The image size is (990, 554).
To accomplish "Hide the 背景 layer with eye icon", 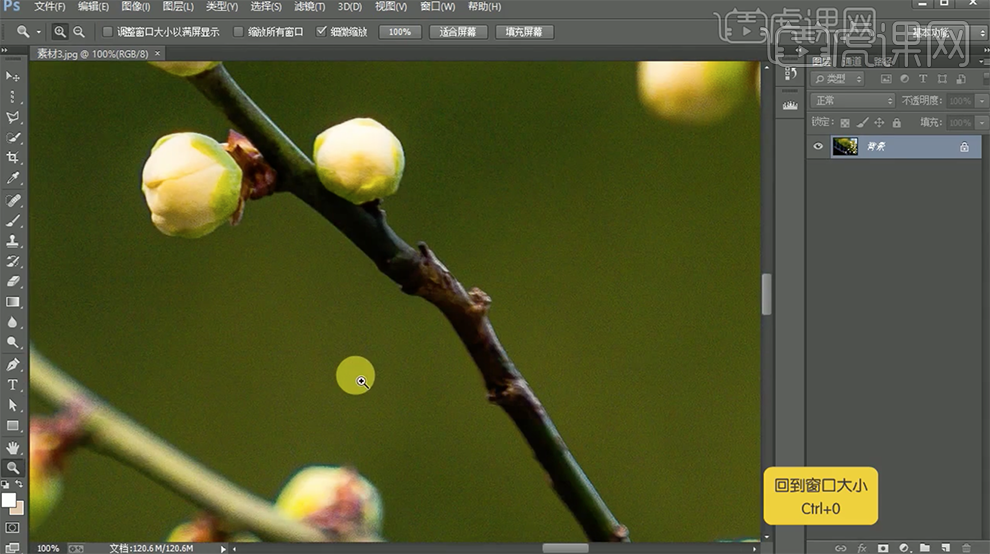I will 818,147.
